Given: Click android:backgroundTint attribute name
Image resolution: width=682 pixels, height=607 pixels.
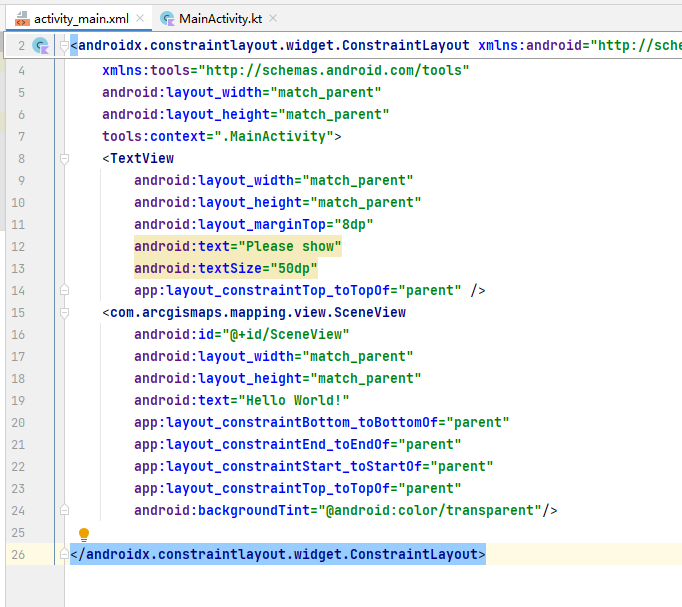Looking at the screenshot, I should [x=222, y=510].
